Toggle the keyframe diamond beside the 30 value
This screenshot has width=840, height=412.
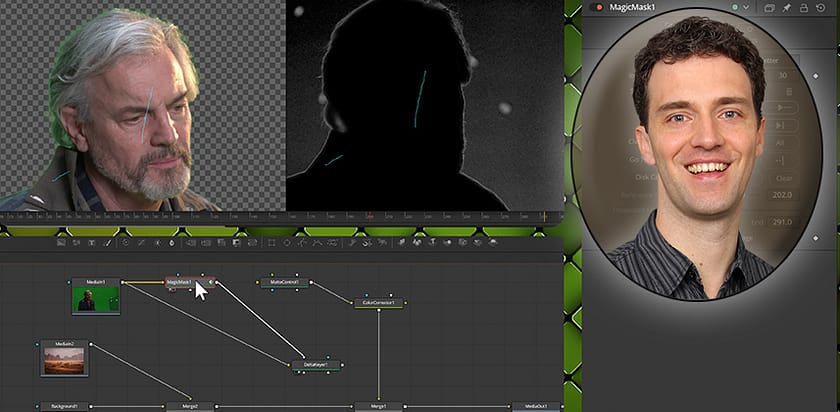click(815, 76)
